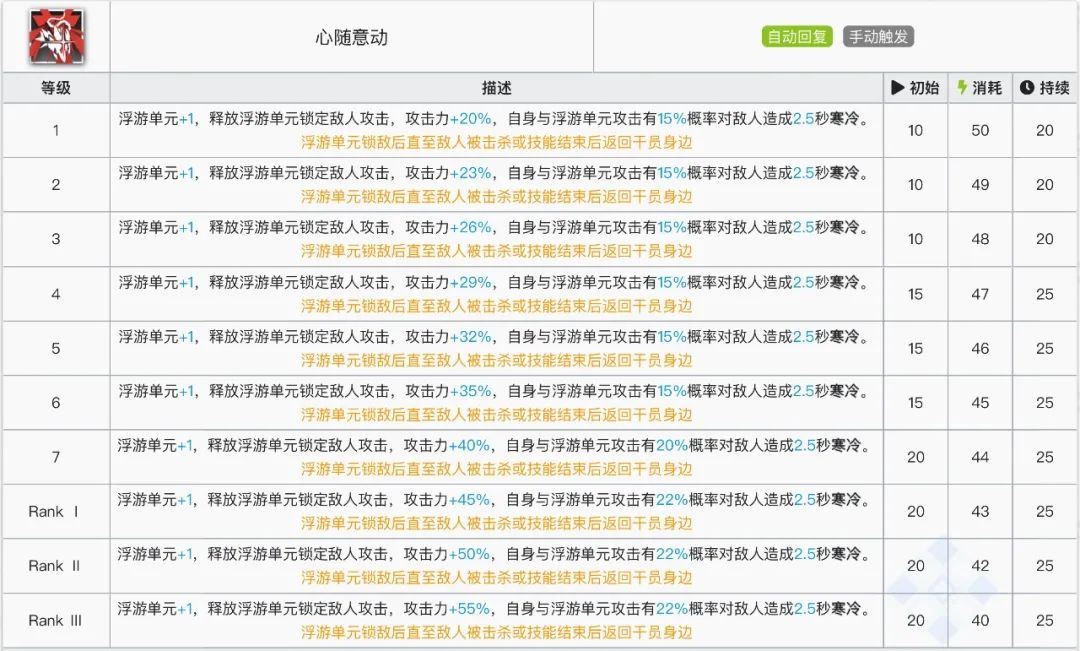1080x651 pixels.
Task: Click the +50% attack value in Rank II
Action: point(469,555)
